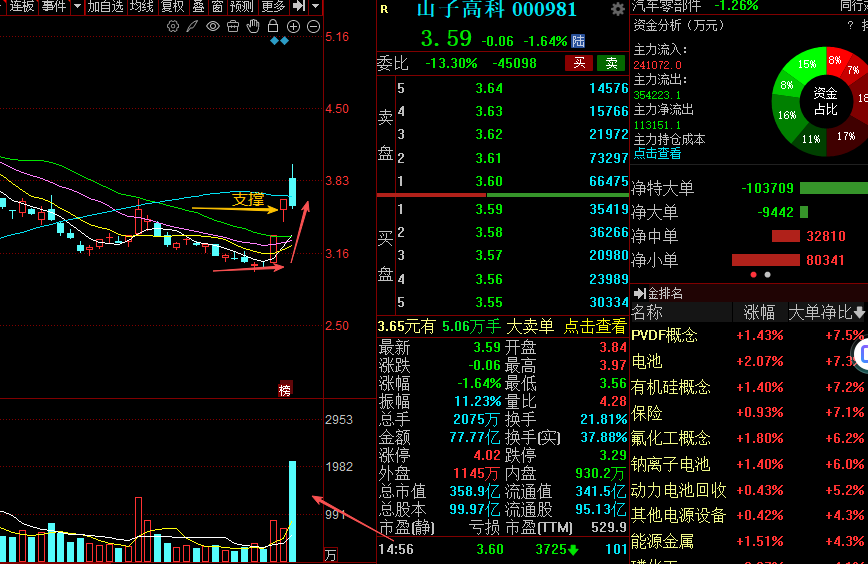Open the 钠离子电池 sector row
Viewport: 868px width, 564px height.
click(749, 464)
